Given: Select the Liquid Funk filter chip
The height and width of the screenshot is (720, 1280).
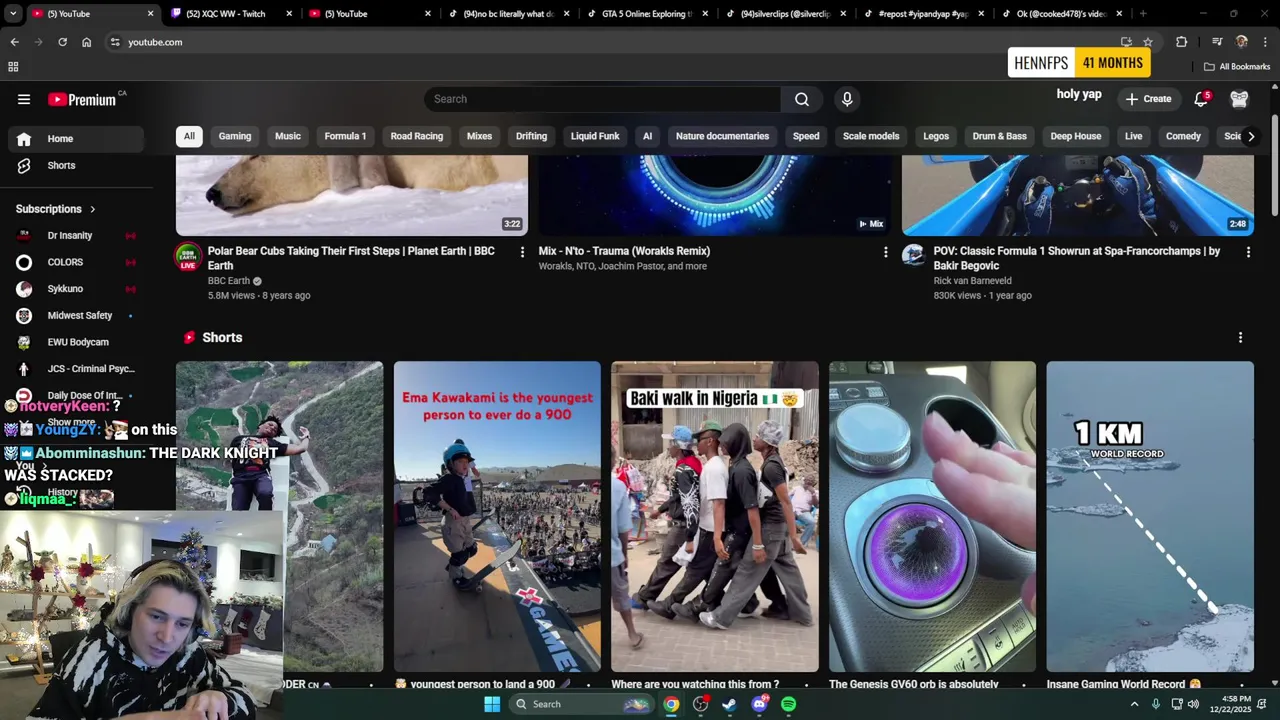Looking at the screenshot, I should tap(595, 136).
